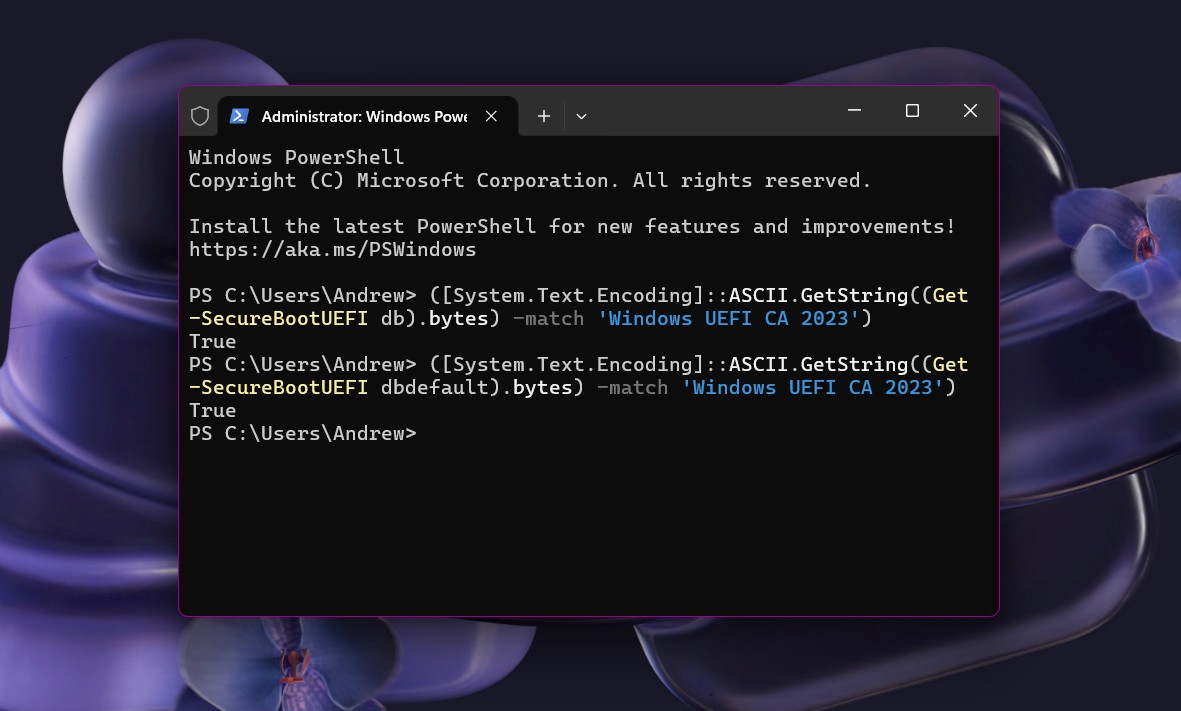Maximize the terminal window
The image size is (1181, 711).
tap(912, 110)
